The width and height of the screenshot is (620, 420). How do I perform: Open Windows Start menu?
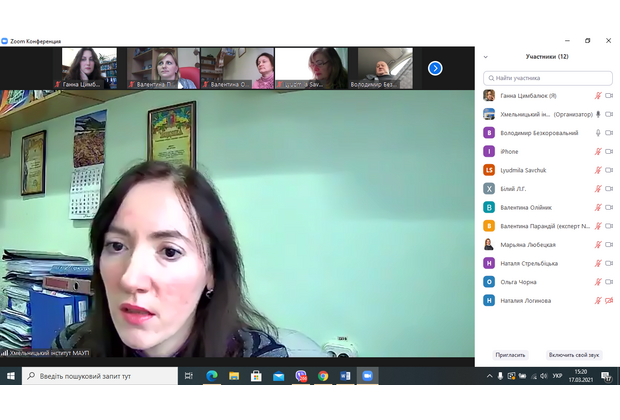(x=11, y=376)
